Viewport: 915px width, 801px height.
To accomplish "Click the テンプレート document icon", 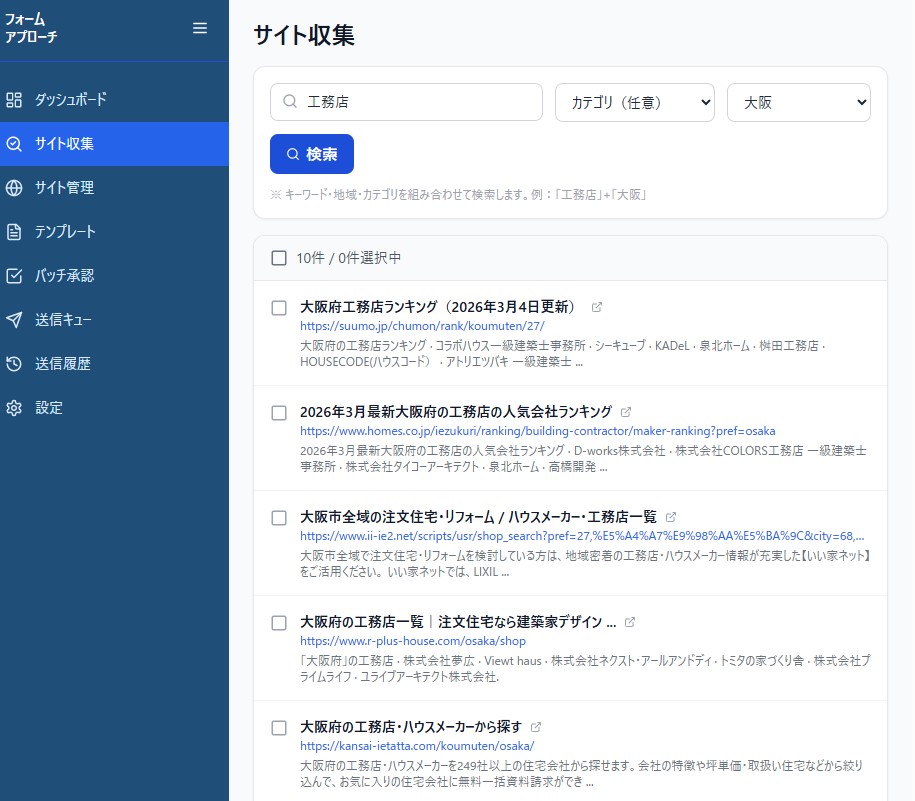I will coord(14,231).
